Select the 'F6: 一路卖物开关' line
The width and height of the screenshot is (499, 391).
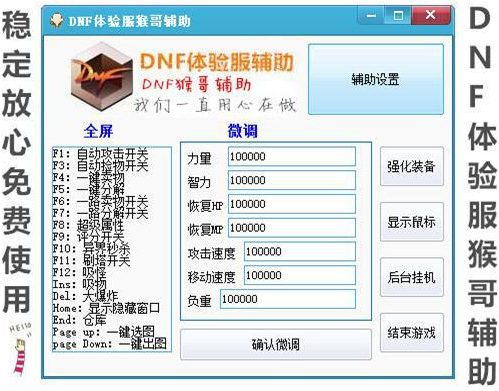100,201
